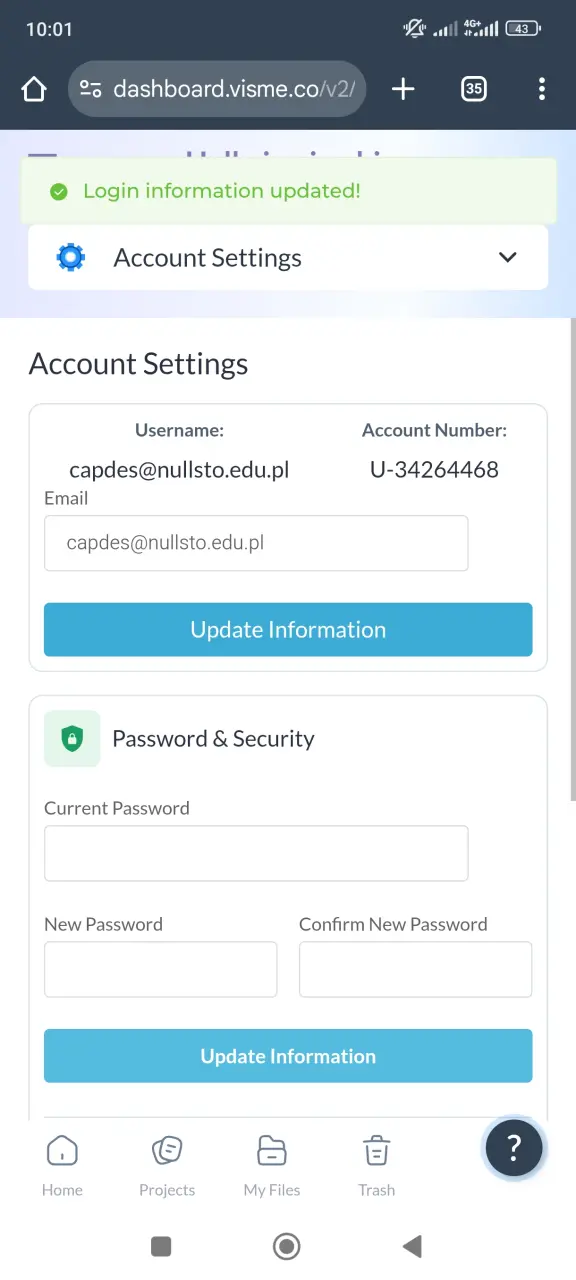Viewport: 576px width, 1280px height.
Task: Focus the New Password field
Action: [160, 969]
